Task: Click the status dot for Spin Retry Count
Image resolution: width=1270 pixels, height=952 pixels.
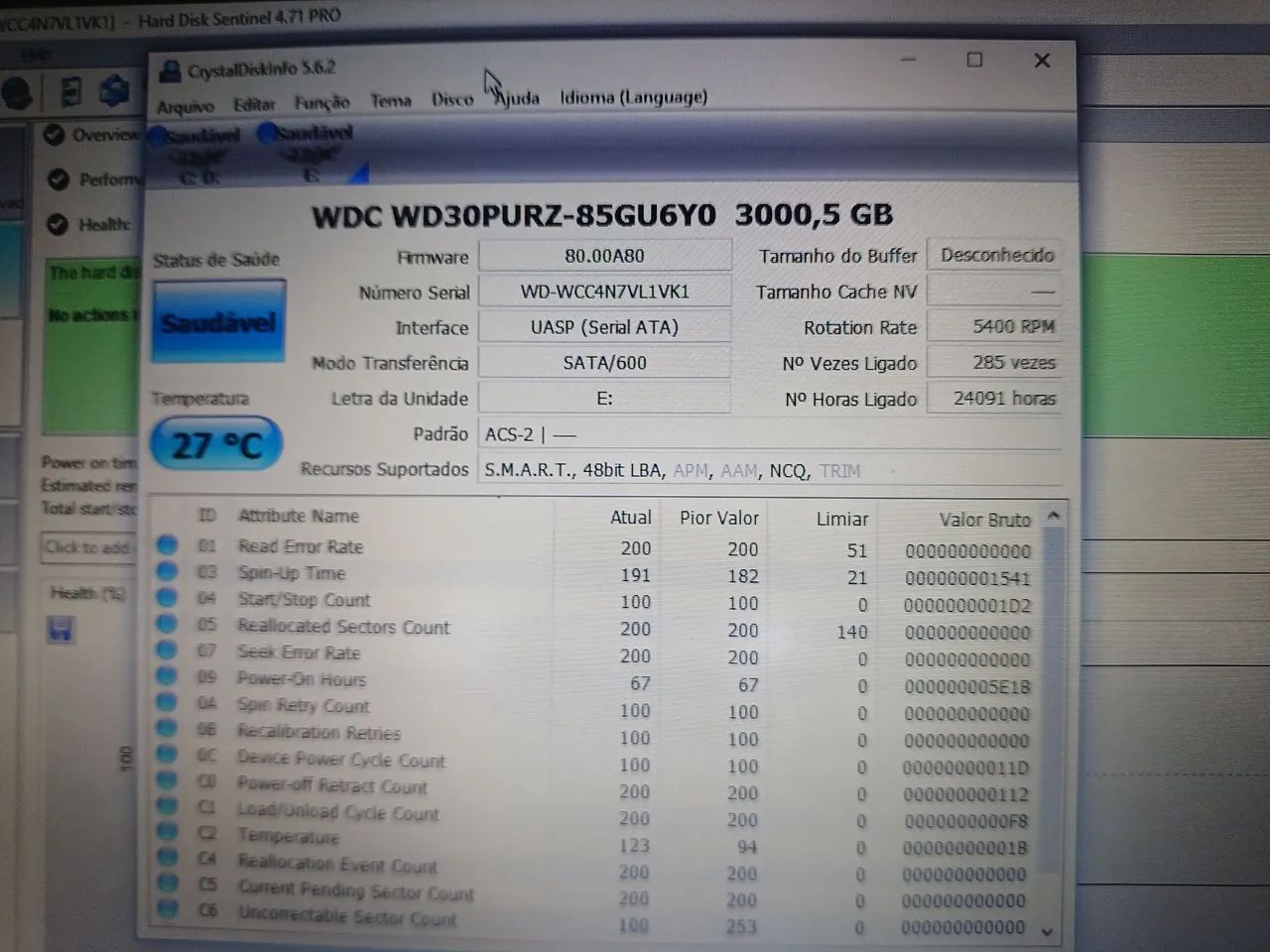Action: pos(167,703)
